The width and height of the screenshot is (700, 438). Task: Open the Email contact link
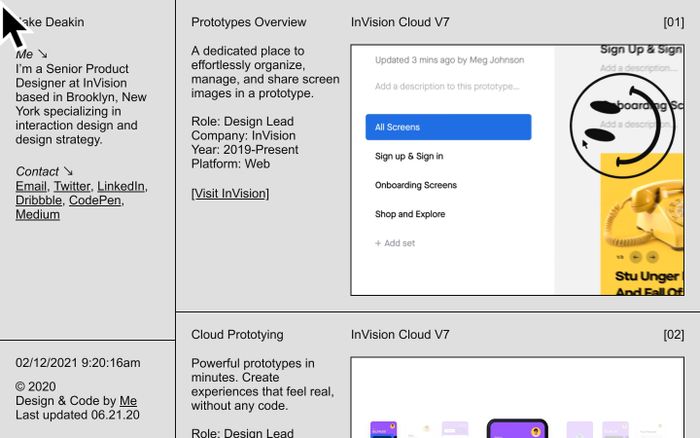pyautogui.click(x=31, y=186)
